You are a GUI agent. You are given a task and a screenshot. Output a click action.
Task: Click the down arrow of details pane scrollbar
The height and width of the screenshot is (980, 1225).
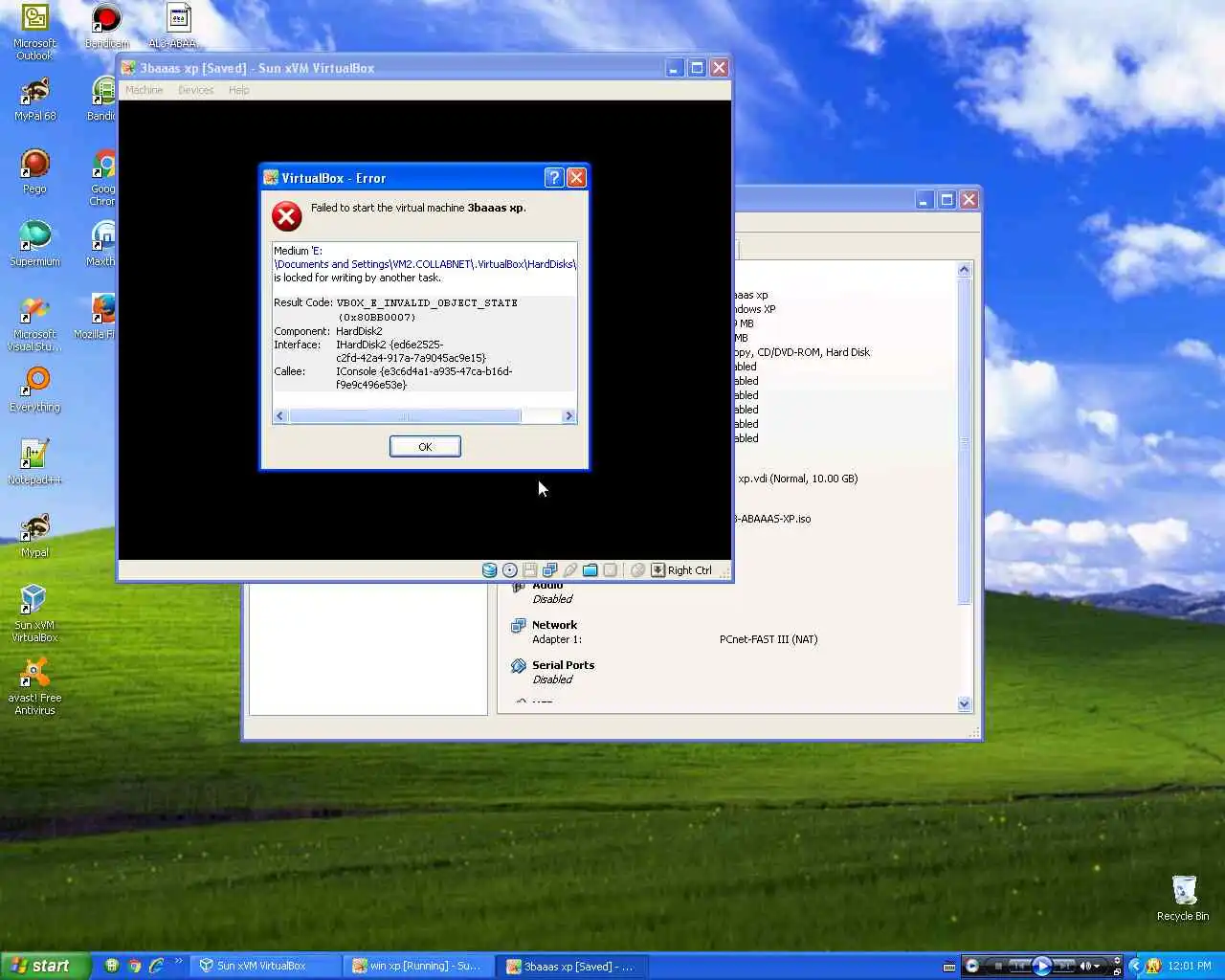point(964,704)
